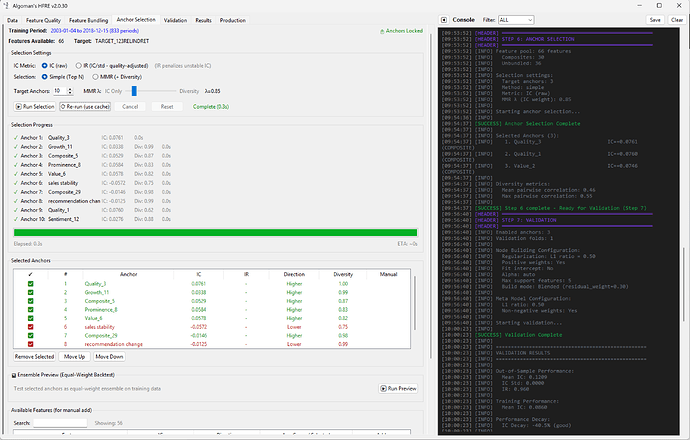Click the Reset button
The width and height of the screenshot is (690, 440).
(x=167, y=106)
